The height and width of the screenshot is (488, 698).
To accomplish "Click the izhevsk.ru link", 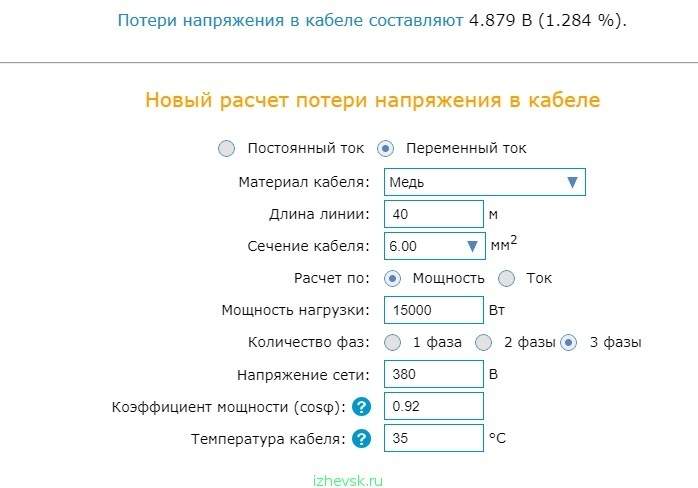I will [x=348, y=481].
